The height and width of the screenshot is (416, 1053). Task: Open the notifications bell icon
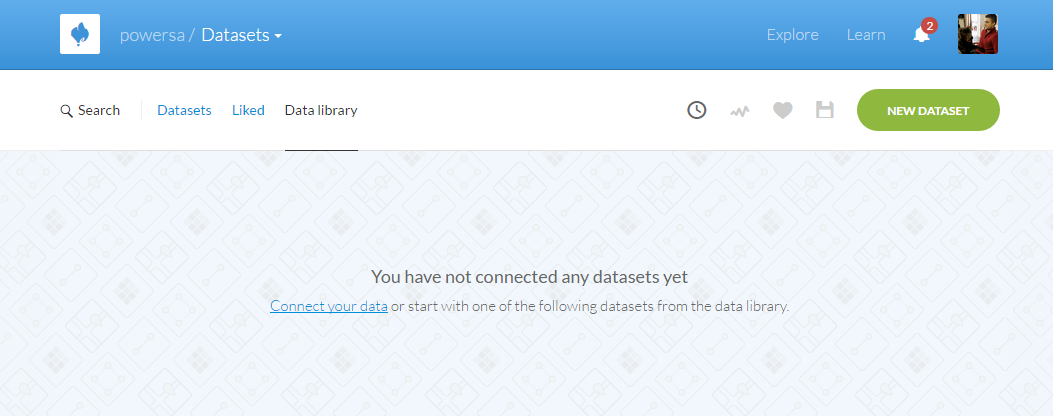[921, 36]
